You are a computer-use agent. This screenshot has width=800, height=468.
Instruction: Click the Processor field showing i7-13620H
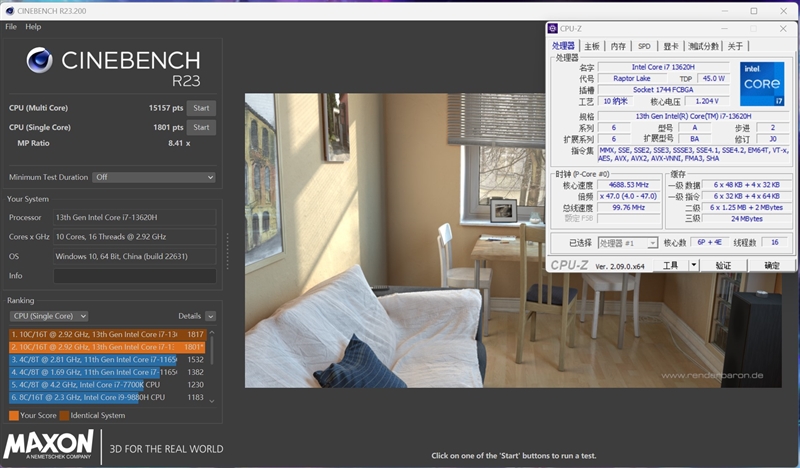click(x=135, y=217)
